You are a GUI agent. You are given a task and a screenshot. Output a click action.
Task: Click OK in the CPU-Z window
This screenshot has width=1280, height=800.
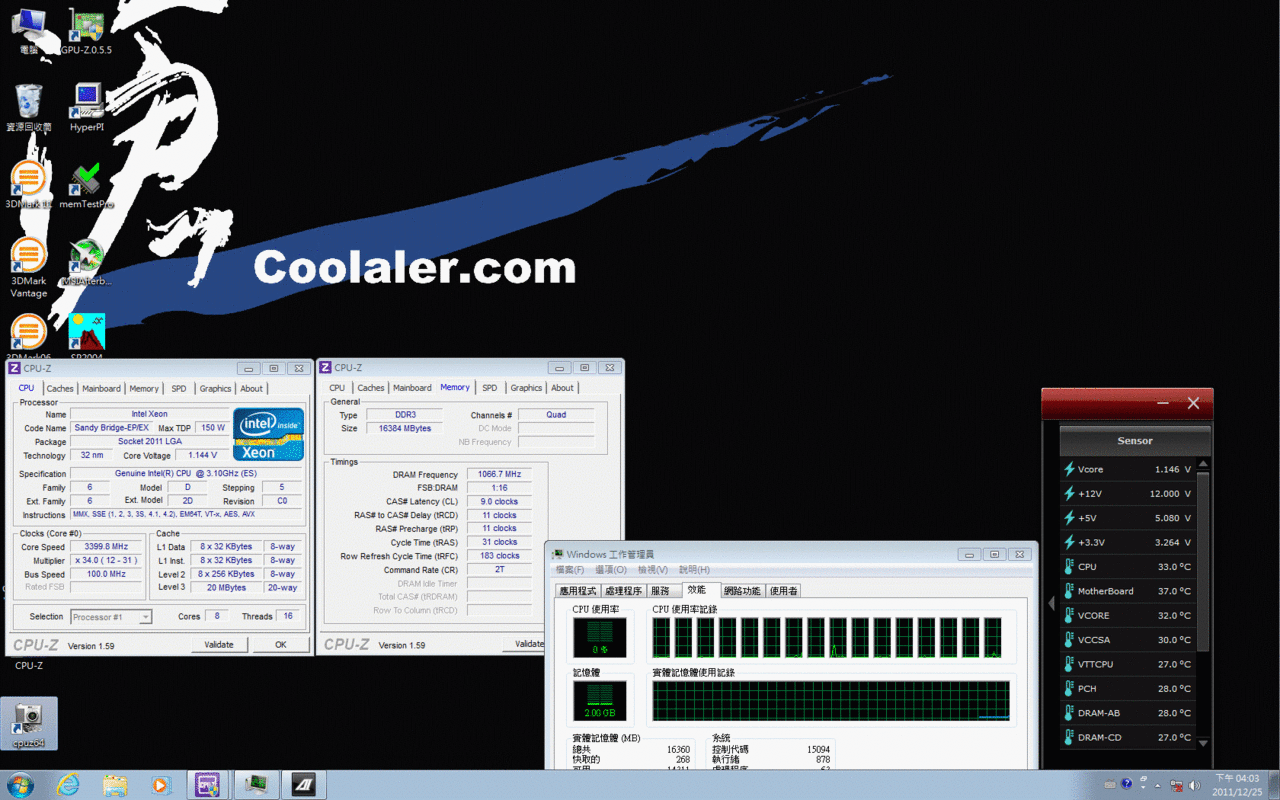pyautogui.click(x=280, y=645)
